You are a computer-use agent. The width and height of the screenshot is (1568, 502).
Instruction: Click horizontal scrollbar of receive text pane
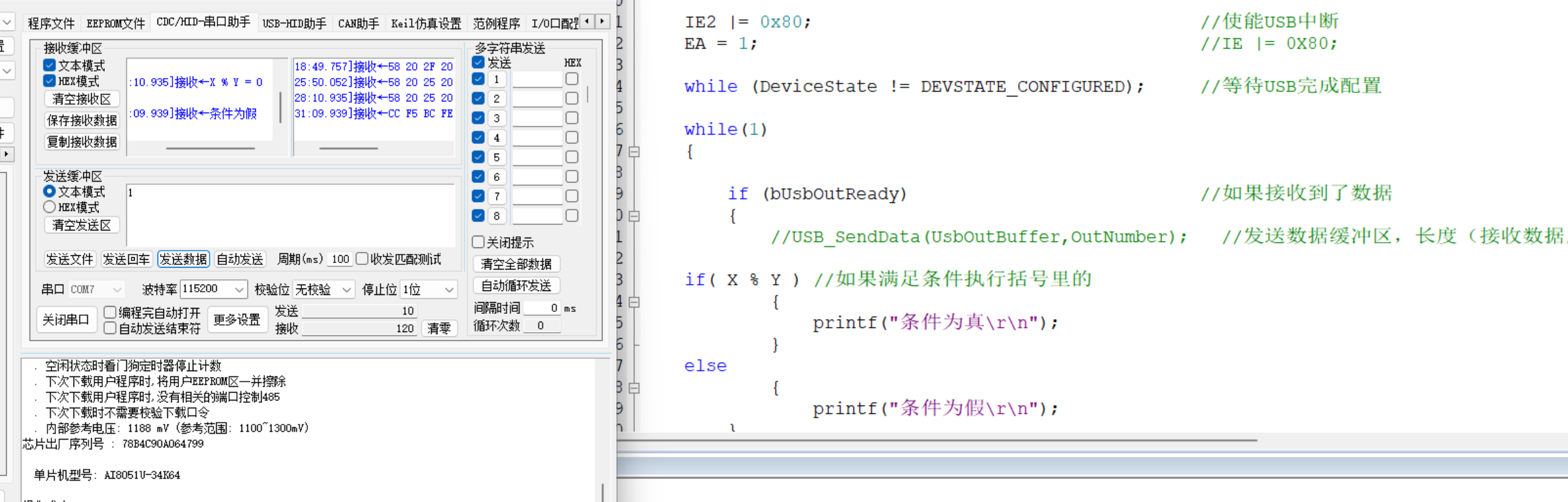pyautogui.click(x=210, y=148)
